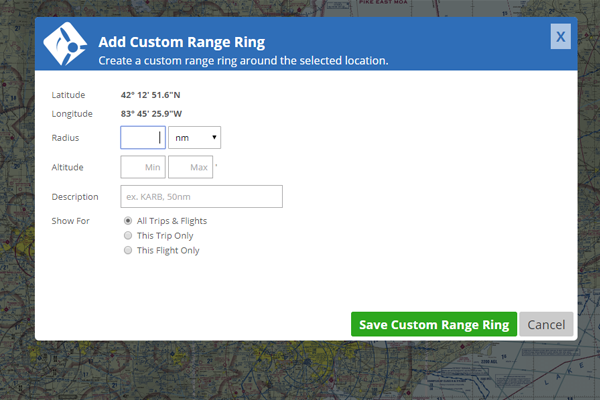Image resolution: width=600 pixels, height=400 pixels.
Task: Click the Altitude Min field
Action: [x=143, y=167]
